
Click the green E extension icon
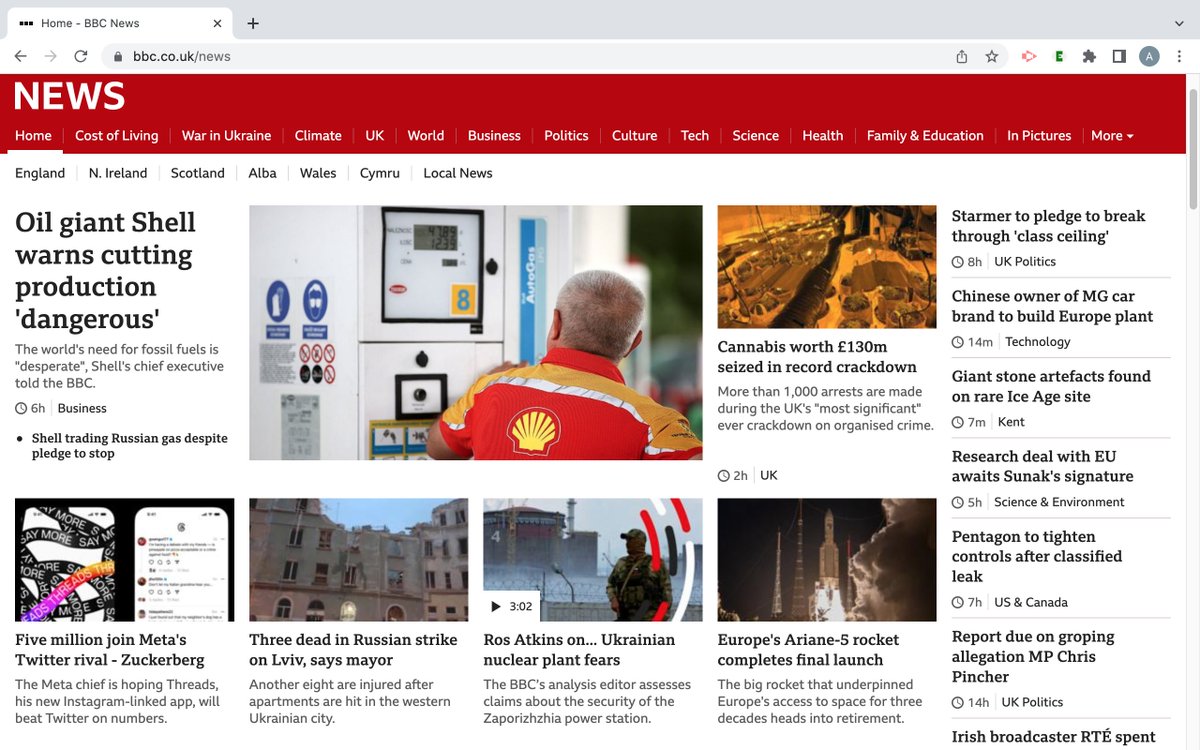[1058, 56]
